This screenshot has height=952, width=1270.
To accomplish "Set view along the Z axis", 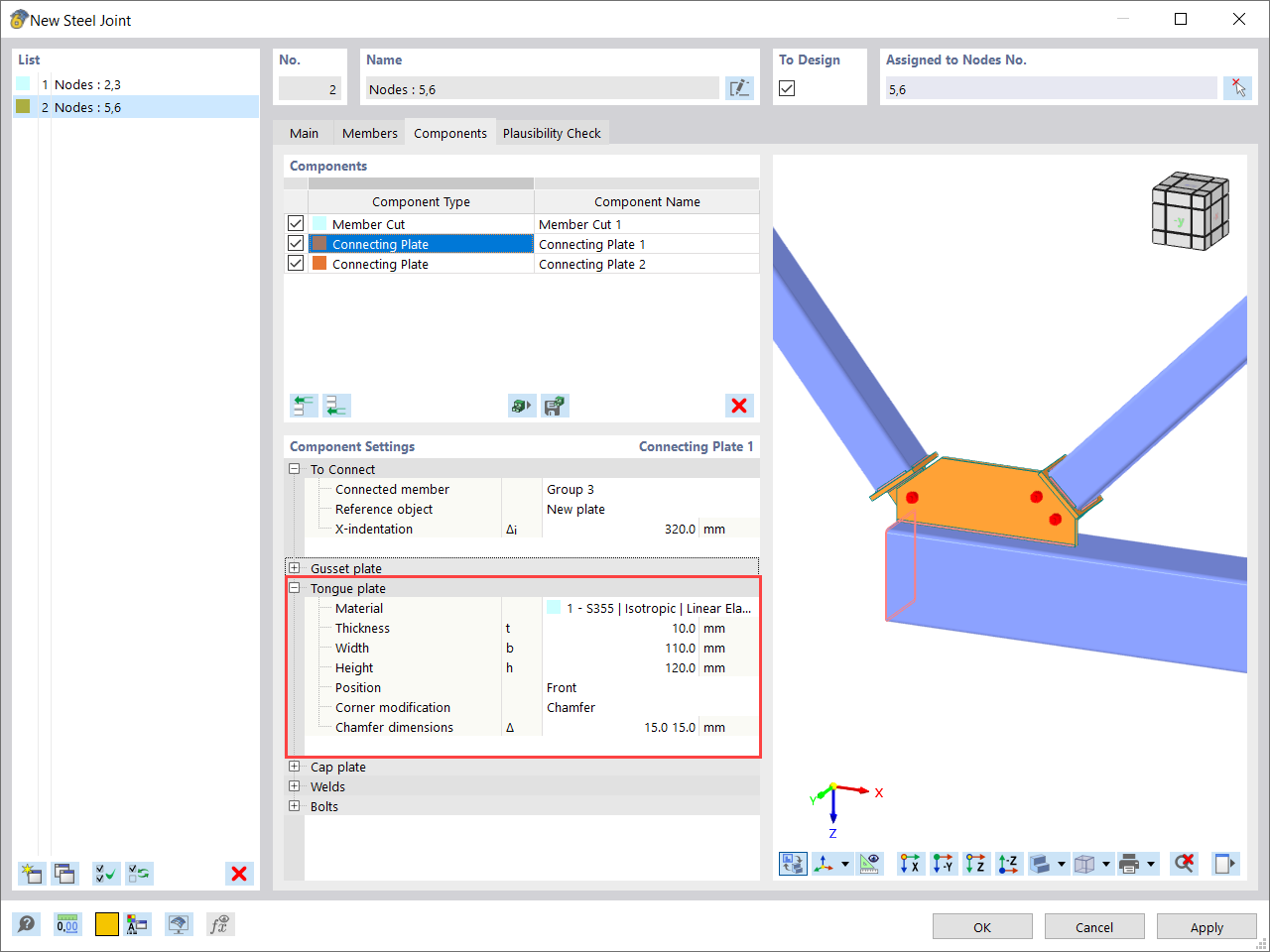I will (x=975, y=864).
